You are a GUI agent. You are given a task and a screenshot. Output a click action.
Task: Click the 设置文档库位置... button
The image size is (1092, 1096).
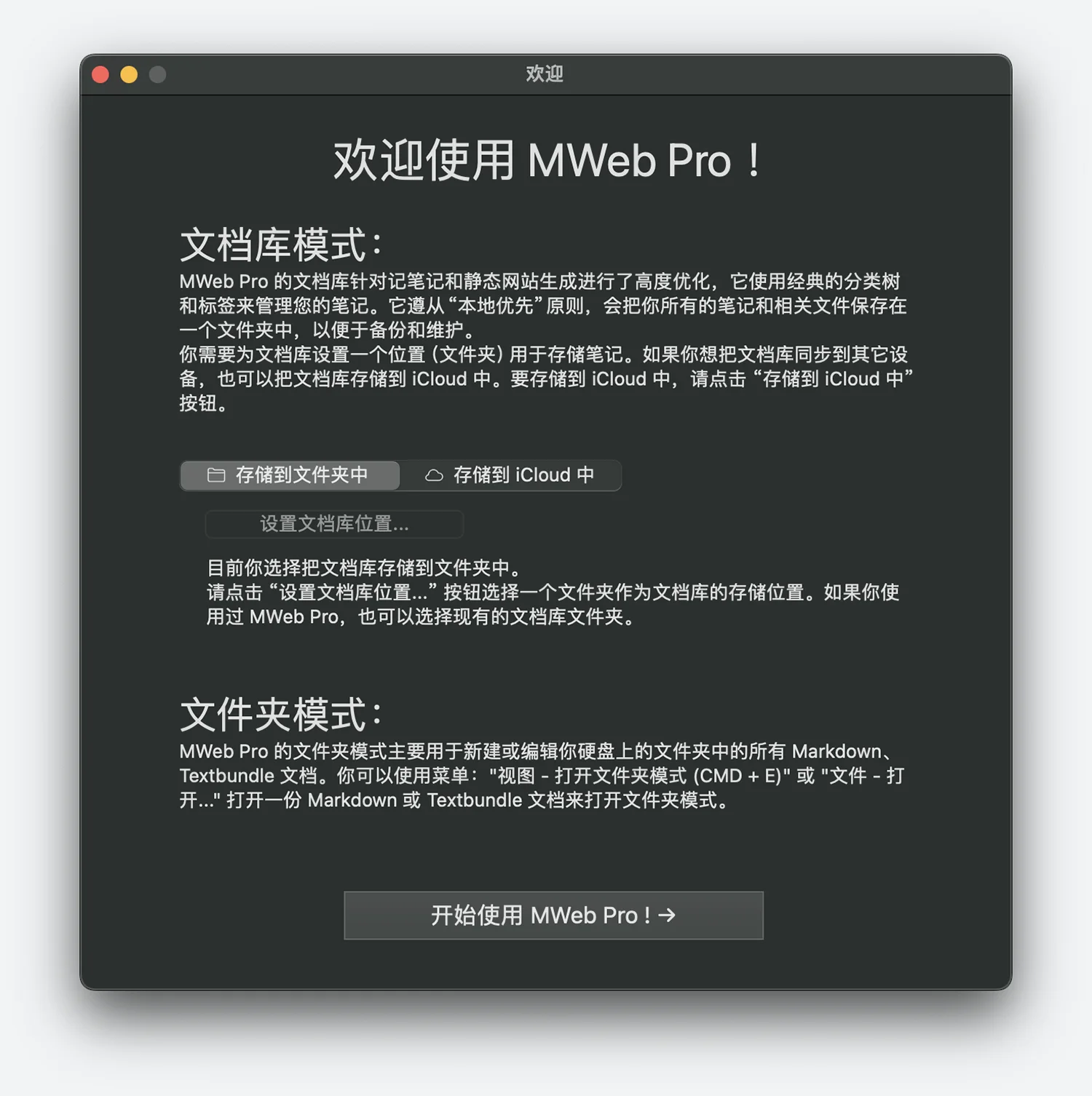pyautogui.click(x=334, y=524)
